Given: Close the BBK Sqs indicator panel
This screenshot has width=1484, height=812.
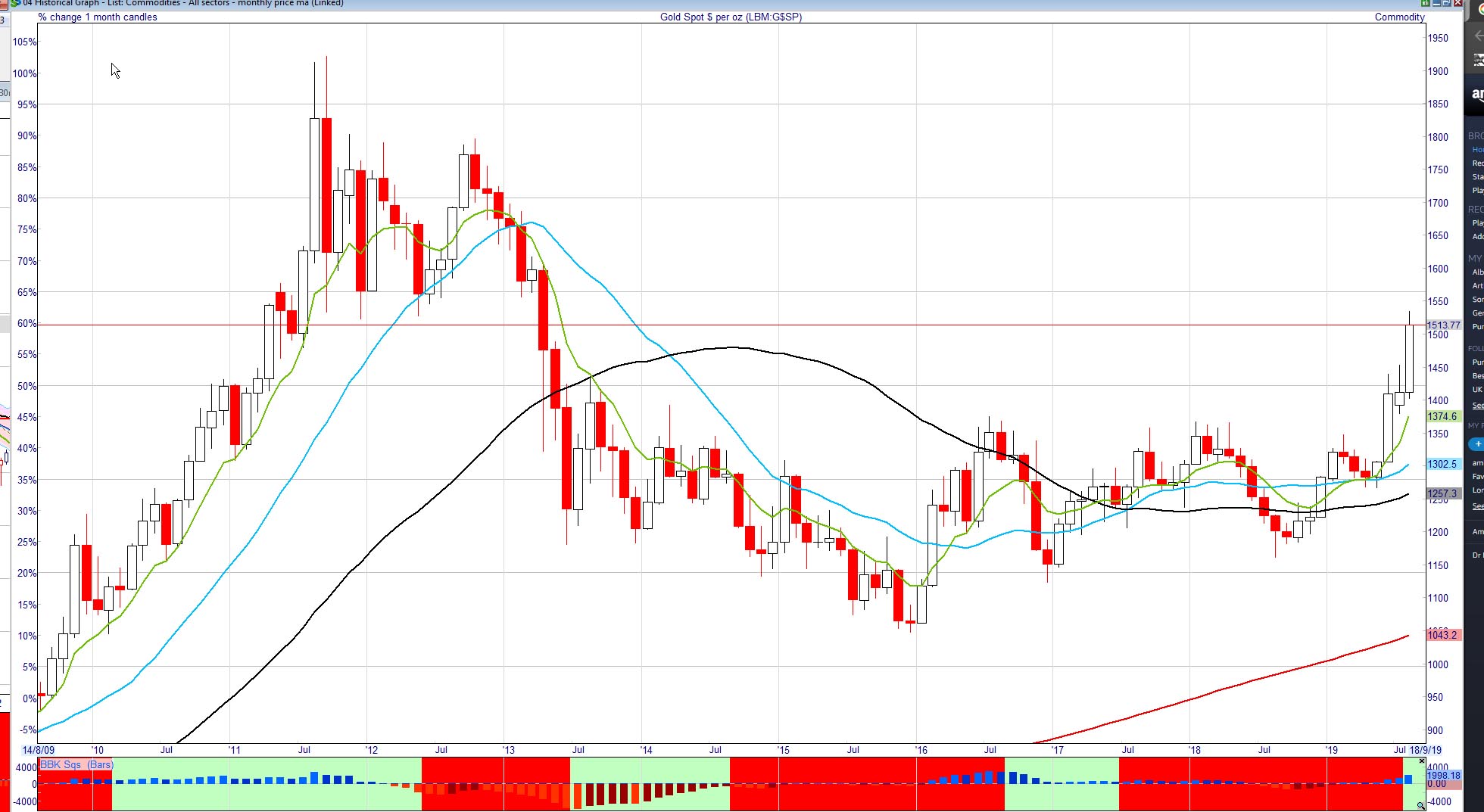Looking at the screenshot, I should (1421, 761).
